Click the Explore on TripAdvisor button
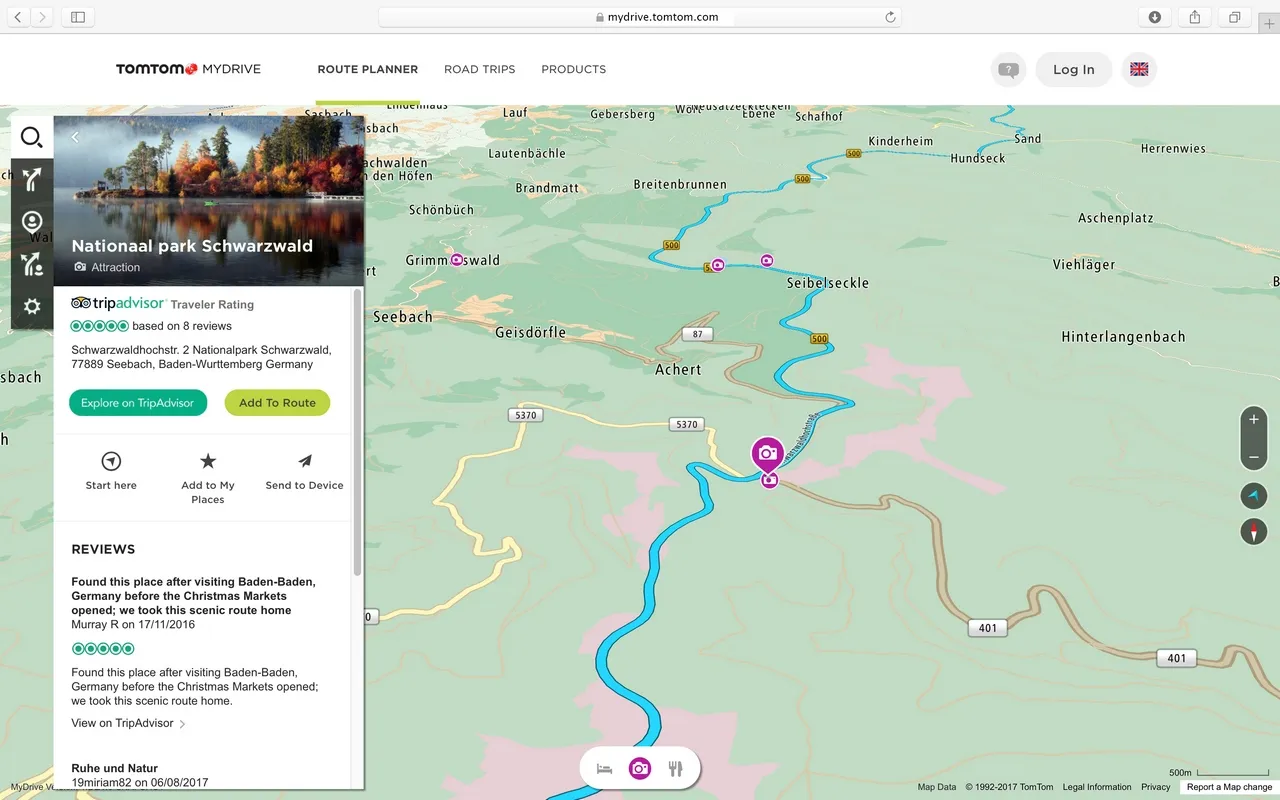The image size is (1280, 800). (x=138, y=402)
